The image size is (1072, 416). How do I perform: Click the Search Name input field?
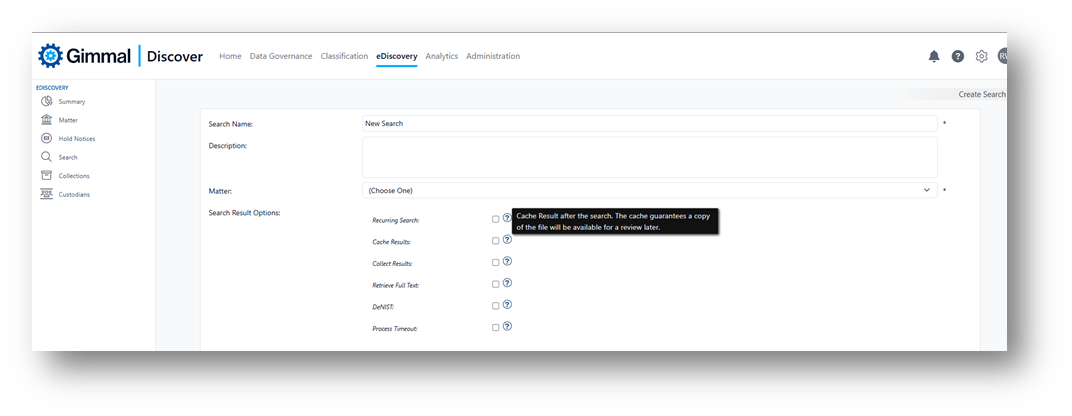649,124
